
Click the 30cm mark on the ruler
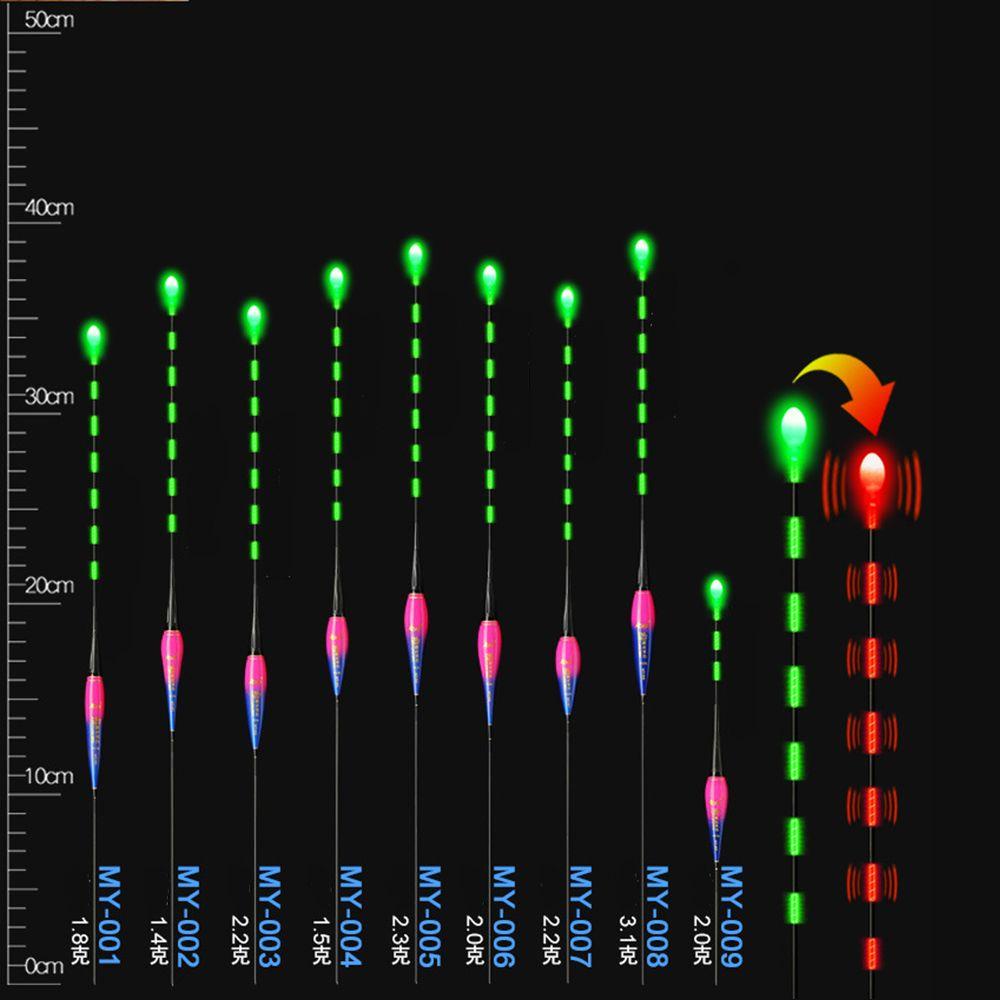tap(48, 396)
